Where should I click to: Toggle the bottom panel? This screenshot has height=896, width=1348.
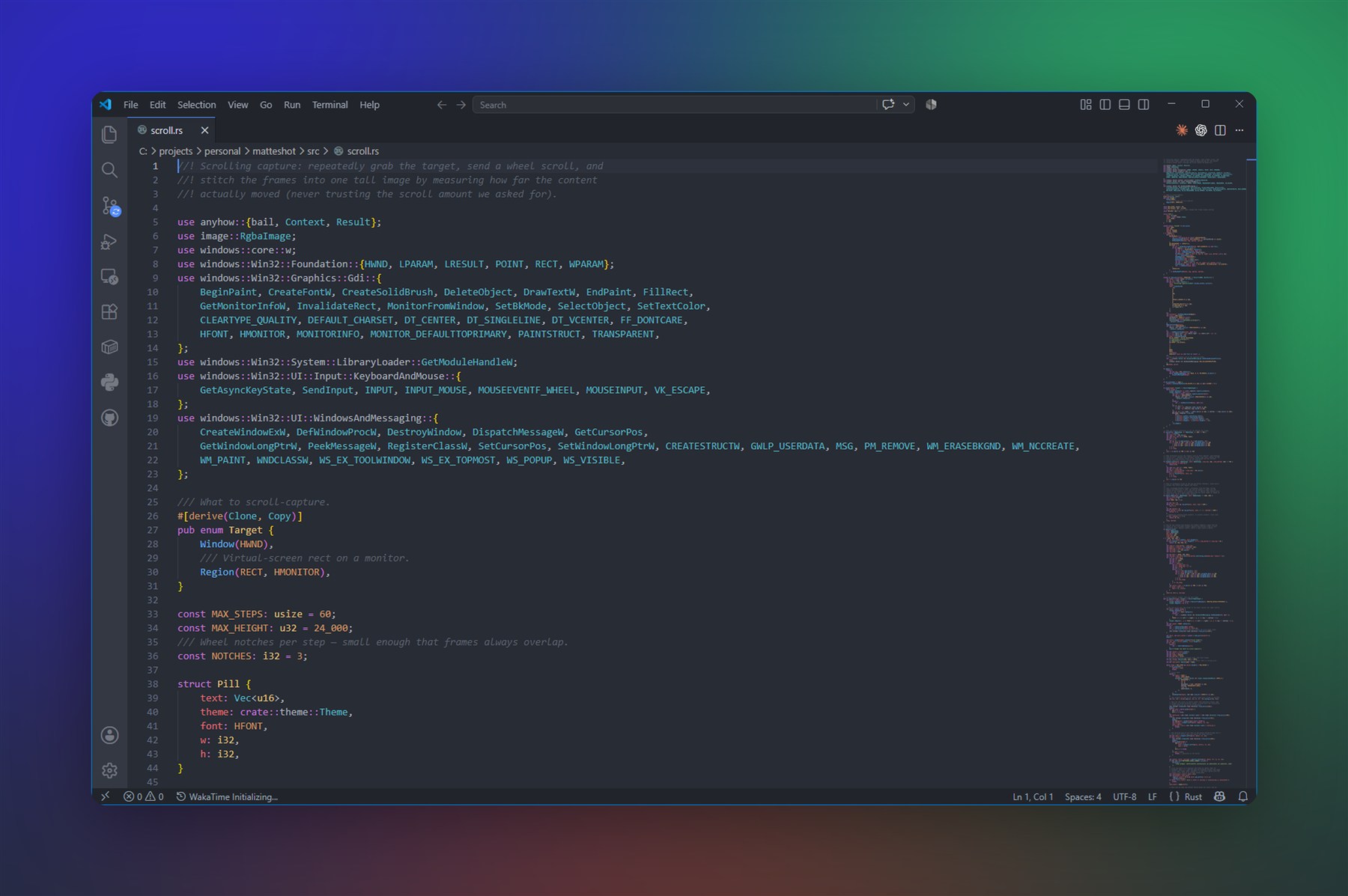(x=1124, y=105)
